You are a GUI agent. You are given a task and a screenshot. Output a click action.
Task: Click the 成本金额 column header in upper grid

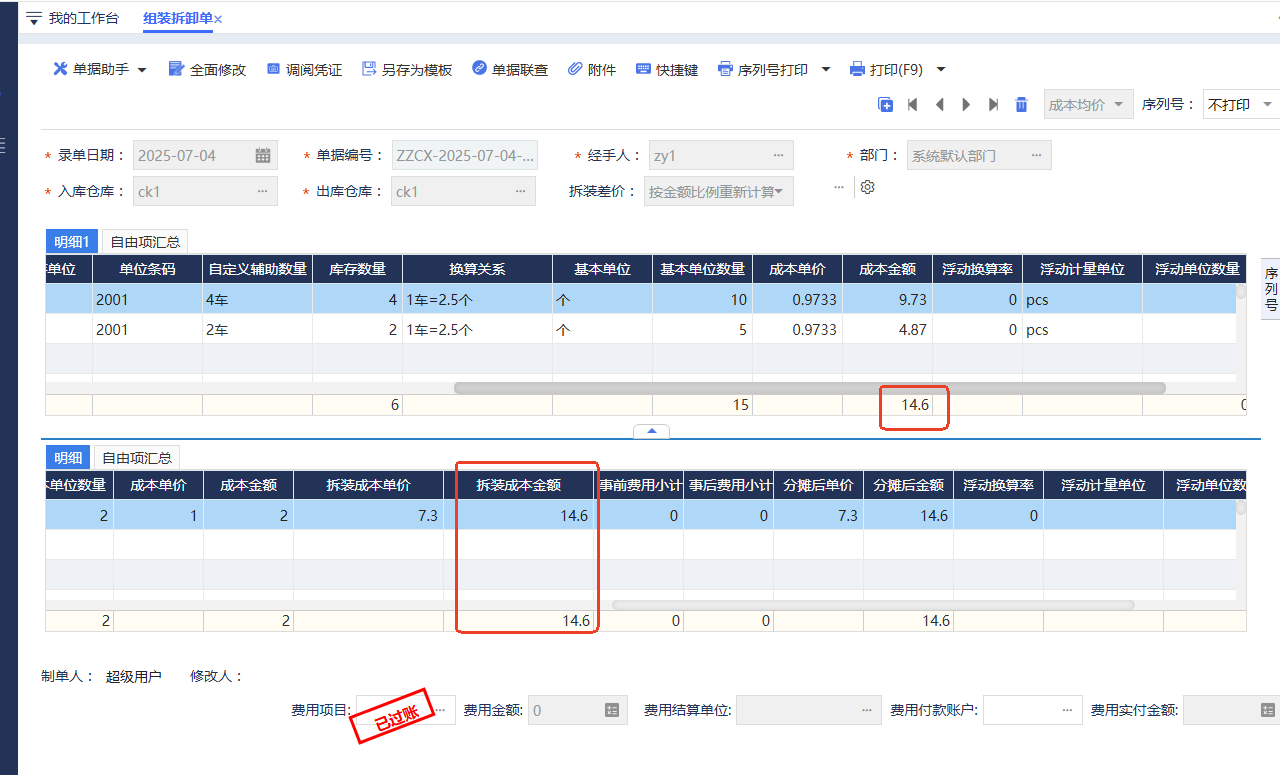point(887,269)
